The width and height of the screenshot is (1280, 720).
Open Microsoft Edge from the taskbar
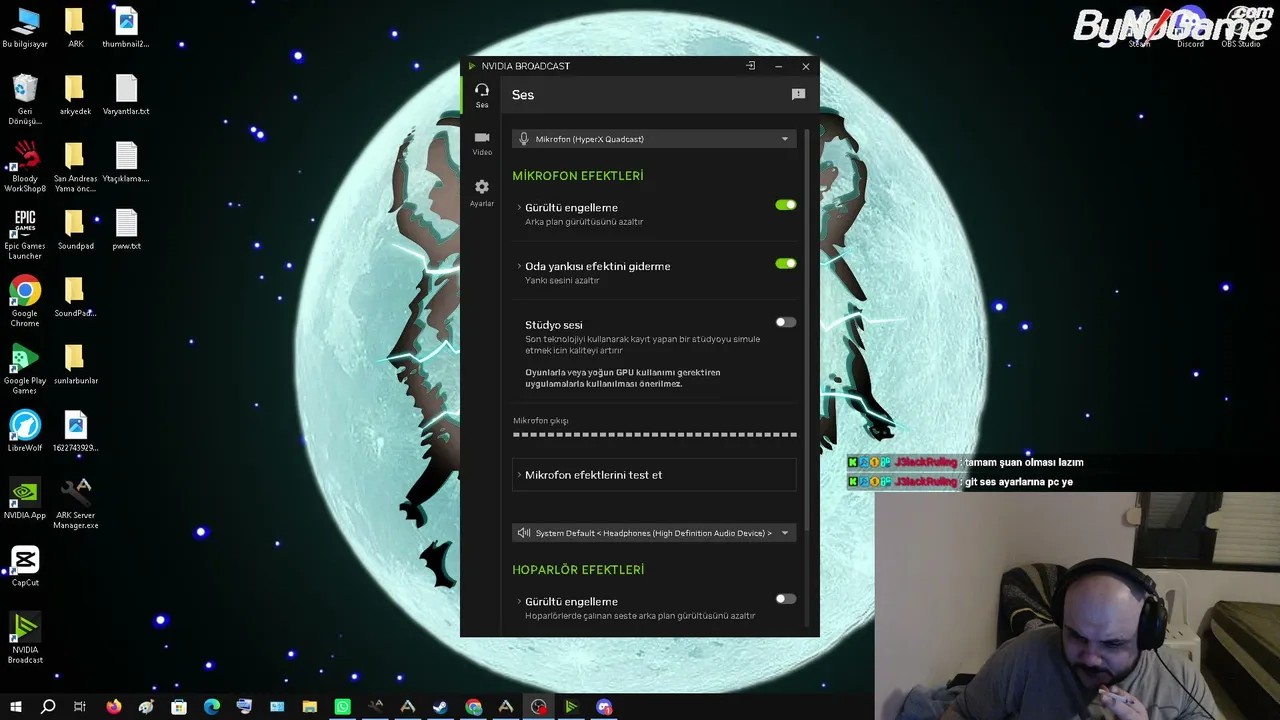(212, 707)
